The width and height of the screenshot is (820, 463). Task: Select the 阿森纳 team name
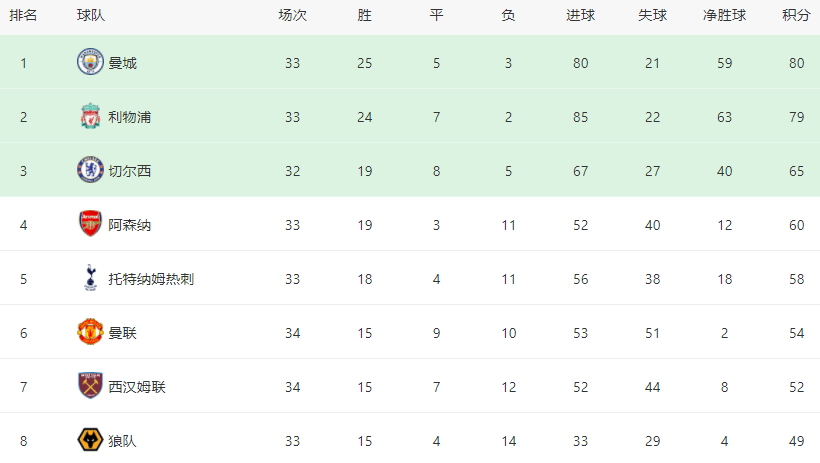tap(130, 225)
